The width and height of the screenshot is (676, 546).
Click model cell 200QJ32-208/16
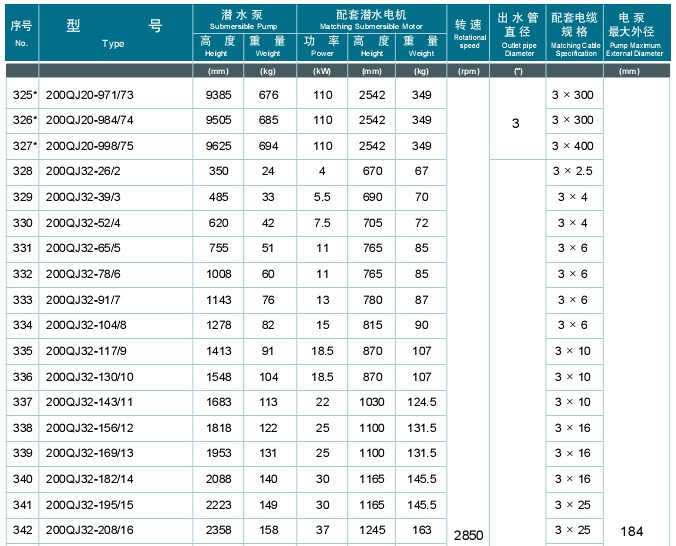(97, 529)
